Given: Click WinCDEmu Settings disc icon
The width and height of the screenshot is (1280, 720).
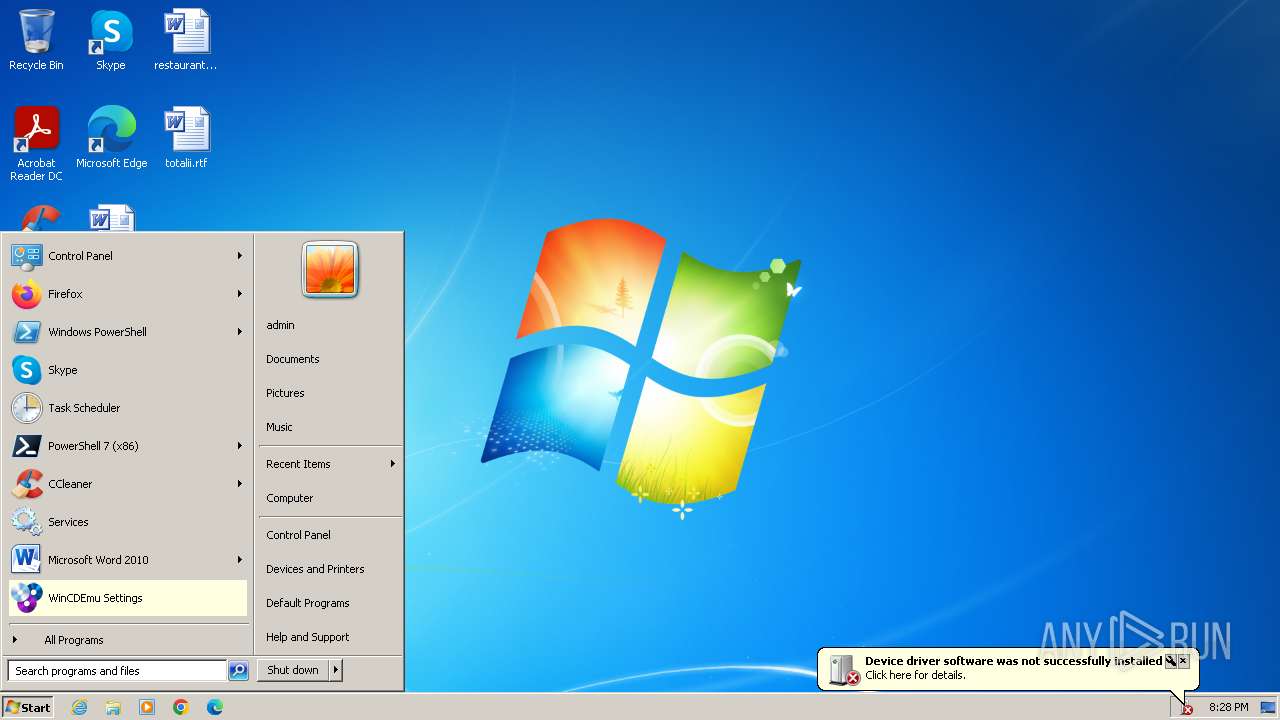Looking at the screenshot, I should 27,598.
